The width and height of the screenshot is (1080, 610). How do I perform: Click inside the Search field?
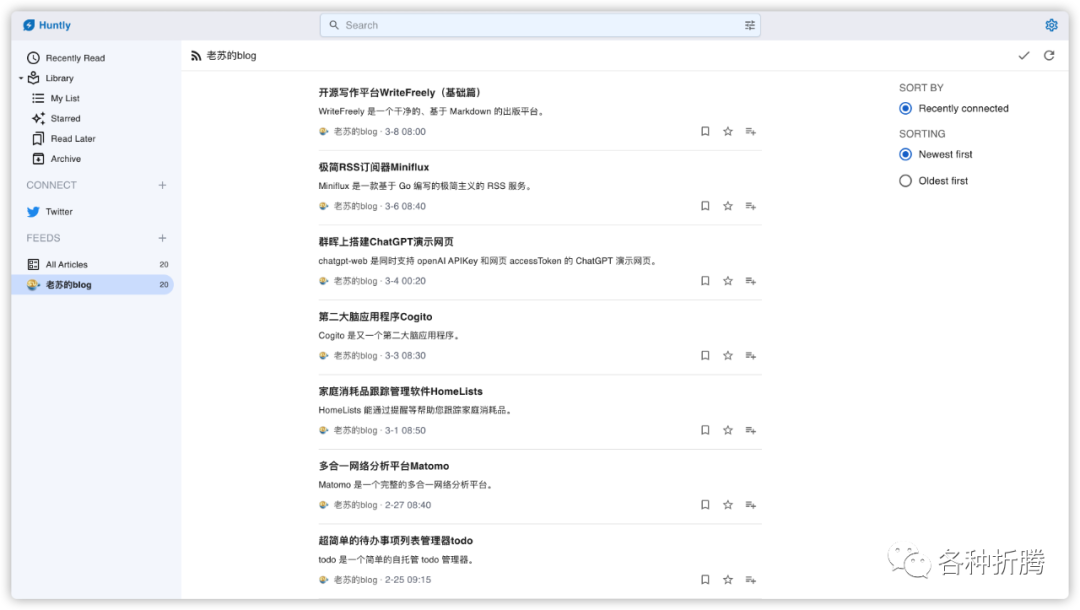tap(540, 25)
